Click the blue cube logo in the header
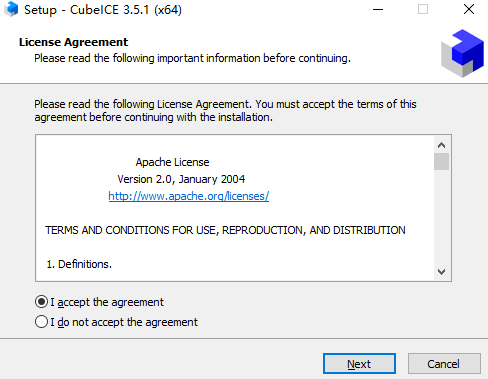Image resolution: width=488 pixels, height=379 pixels. (462, 53)
